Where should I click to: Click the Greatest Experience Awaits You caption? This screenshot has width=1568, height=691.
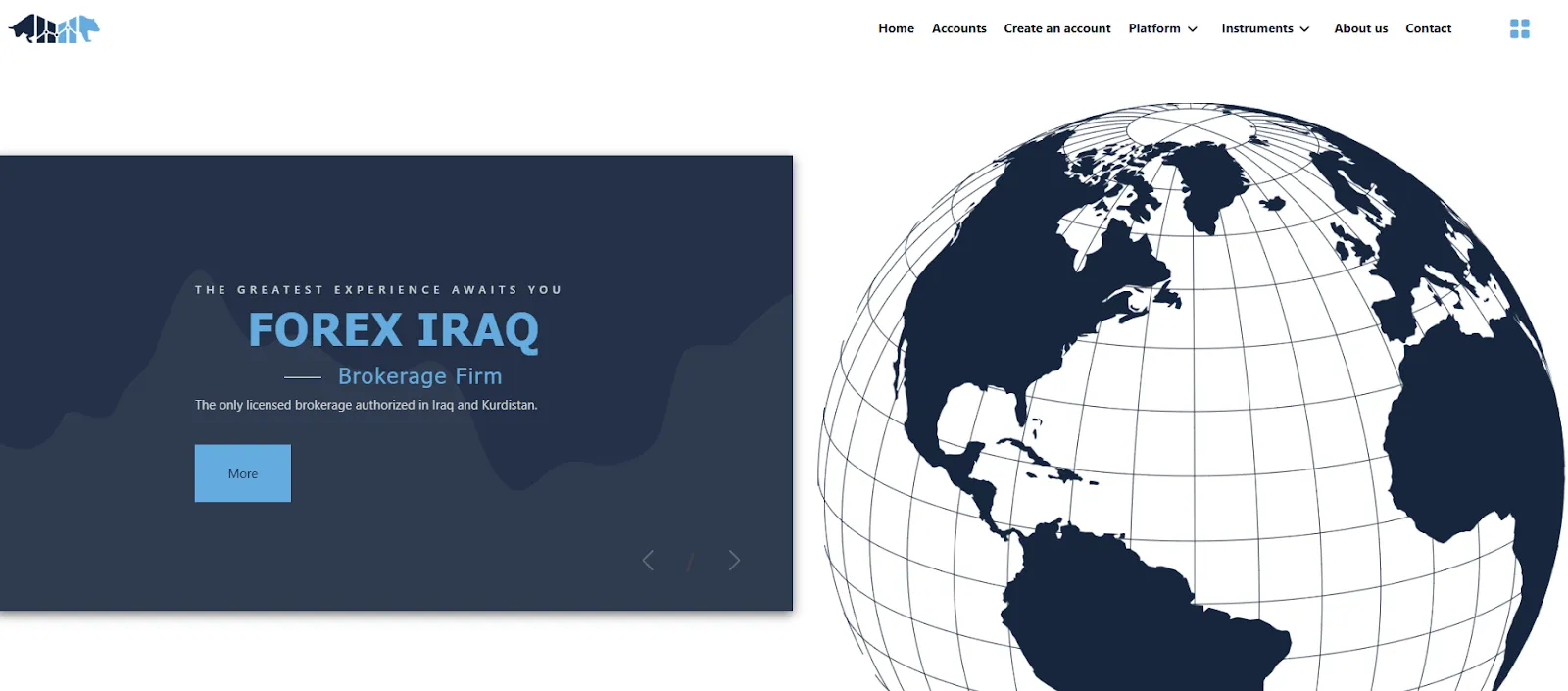378,290
